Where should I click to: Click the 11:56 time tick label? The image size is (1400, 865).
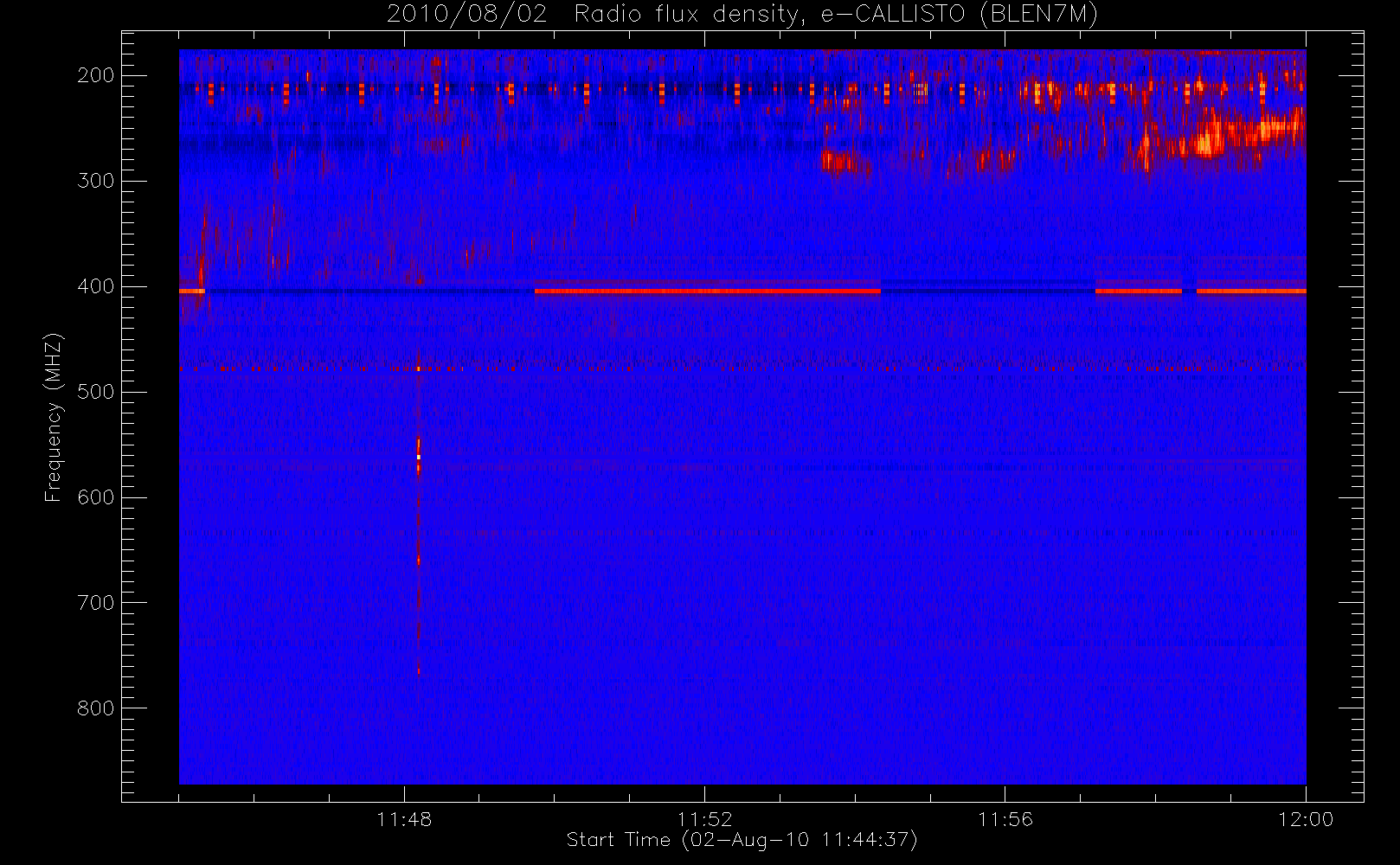click(x=1005, y=819)
